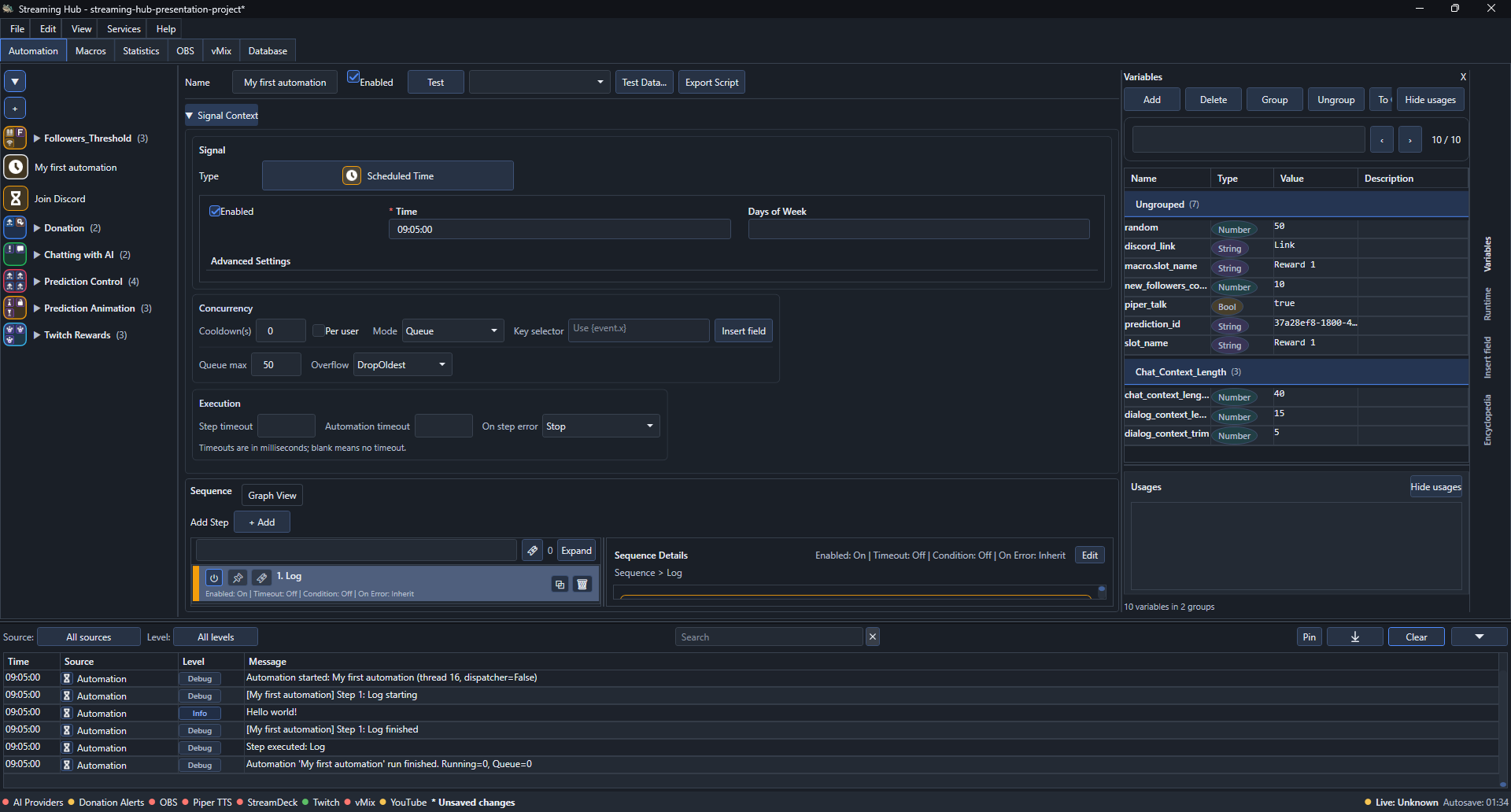The height and width of the screenshot is (812, 1511).
Task: Collapse the Signal Context section
Action: [223, 115]
